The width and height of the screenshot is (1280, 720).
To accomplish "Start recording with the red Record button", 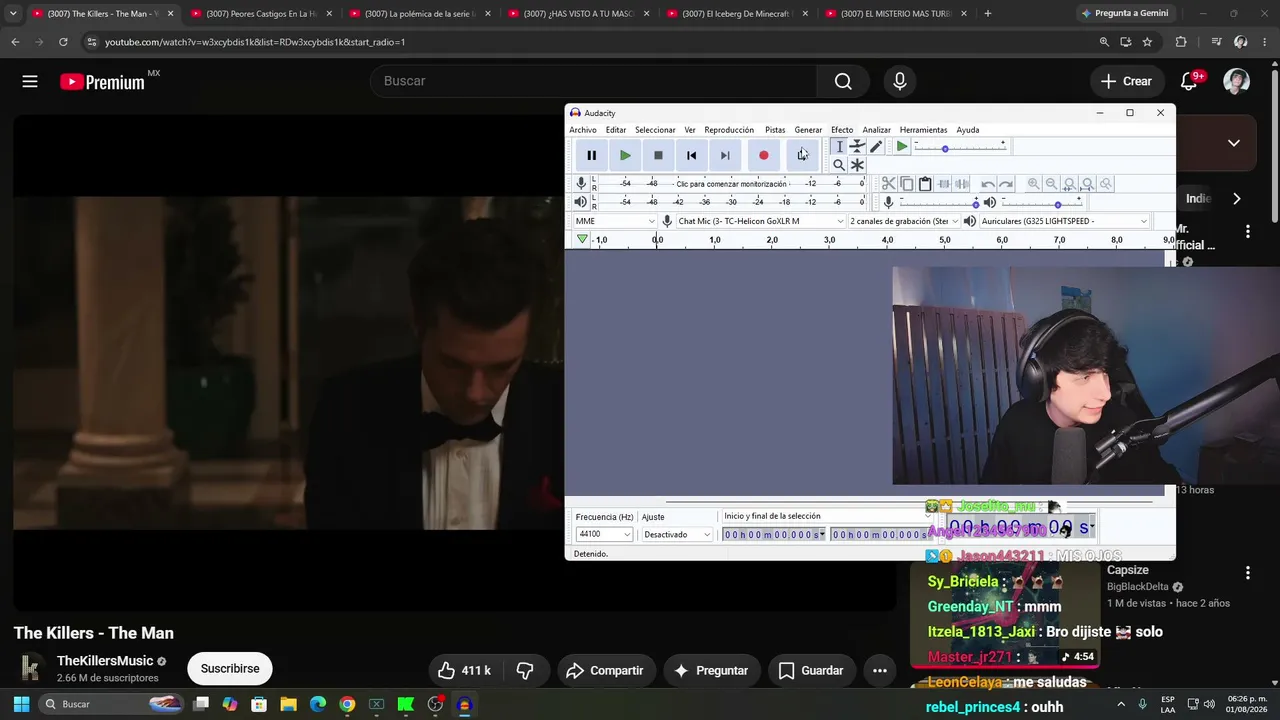I will (764, 155).
